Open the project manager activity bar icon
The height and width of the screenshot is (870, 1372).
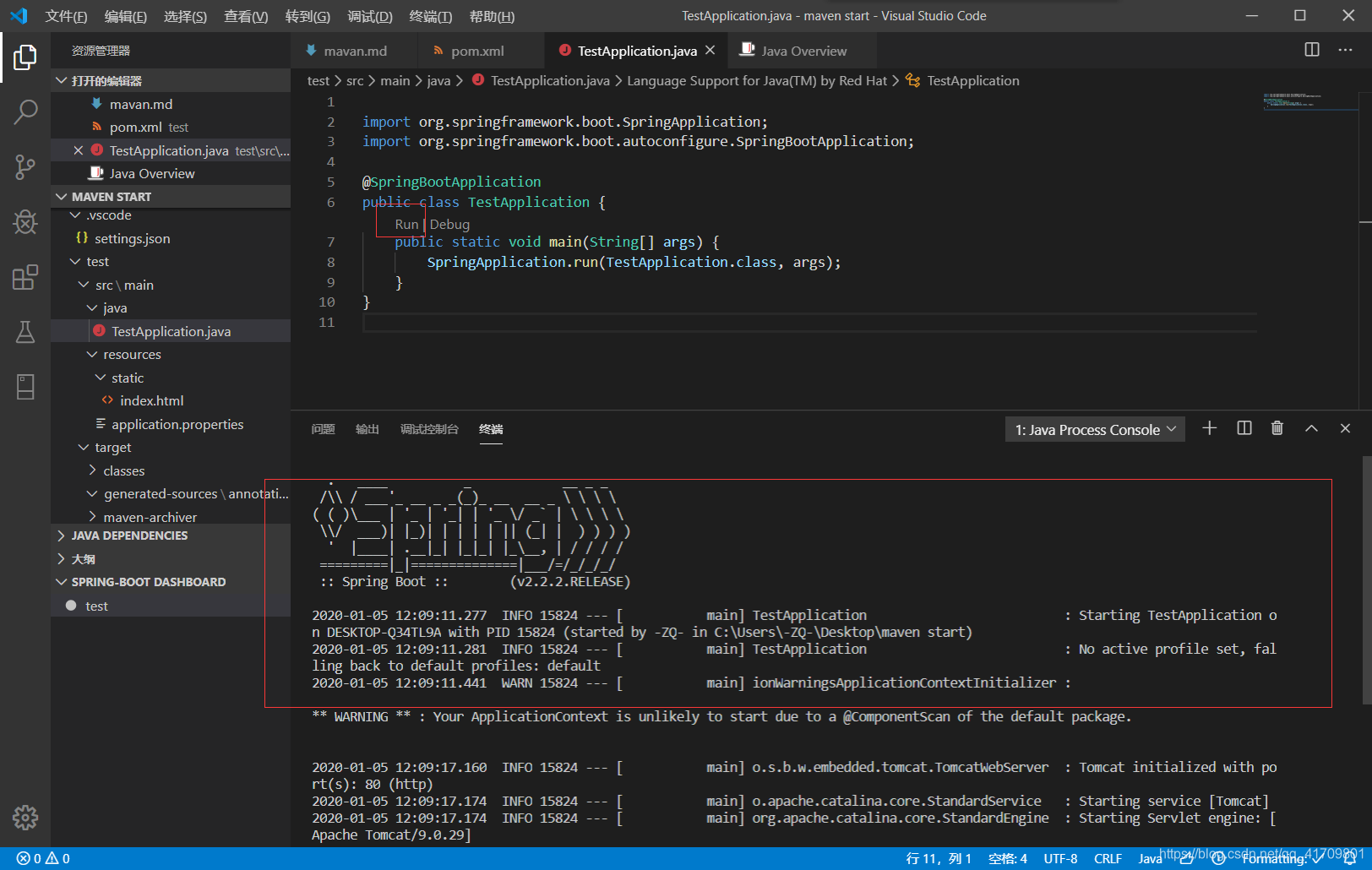[x=25, y=387]
